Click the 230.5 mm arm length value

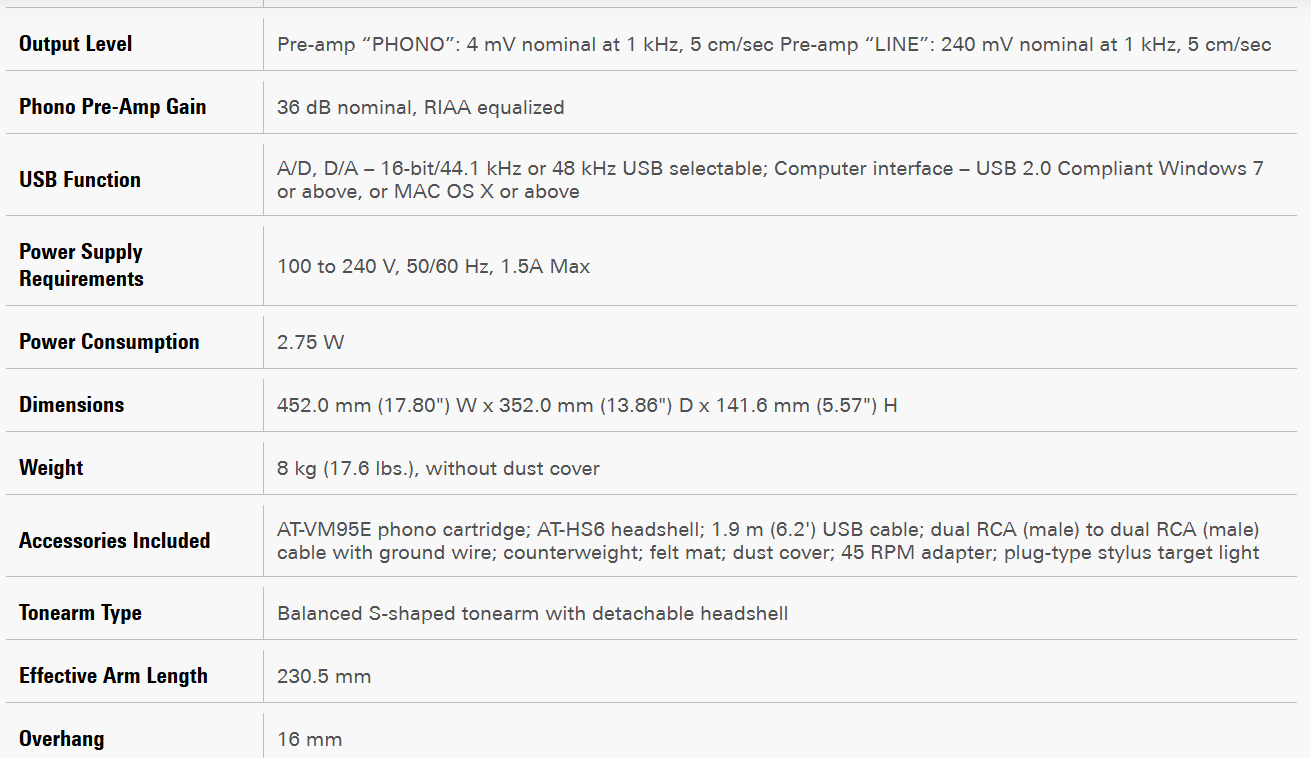(x=324, y=676)
